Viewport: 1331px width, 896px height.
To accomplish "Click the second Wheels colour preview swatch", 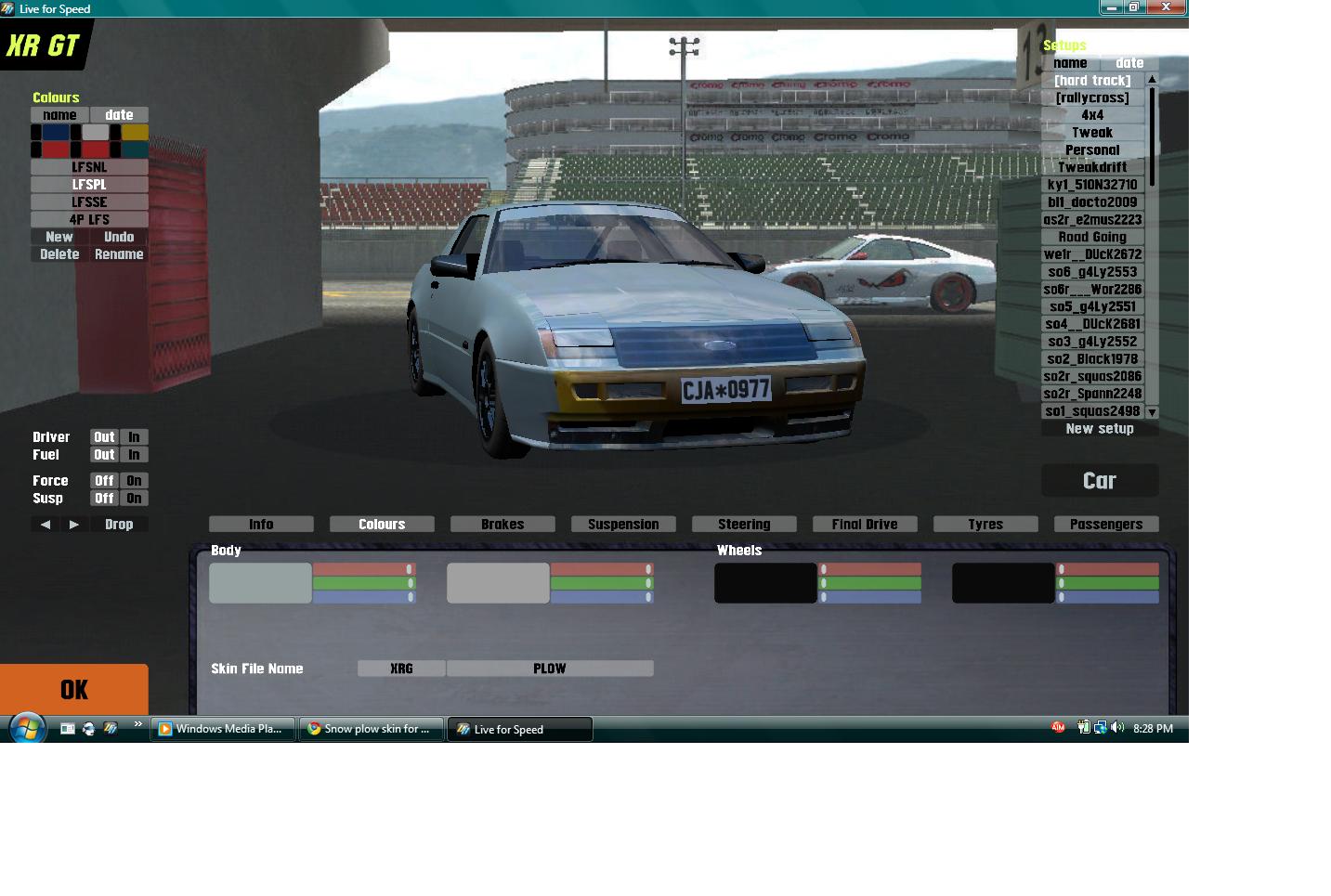I will tap(1003, 583).
